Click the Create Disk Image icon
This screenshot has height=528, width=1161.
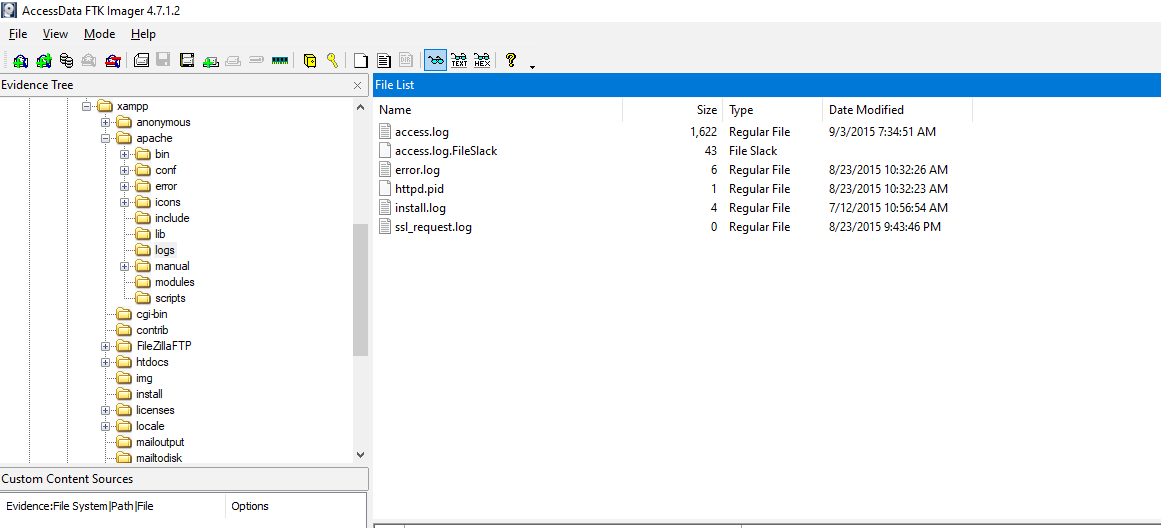coord(141,61)
